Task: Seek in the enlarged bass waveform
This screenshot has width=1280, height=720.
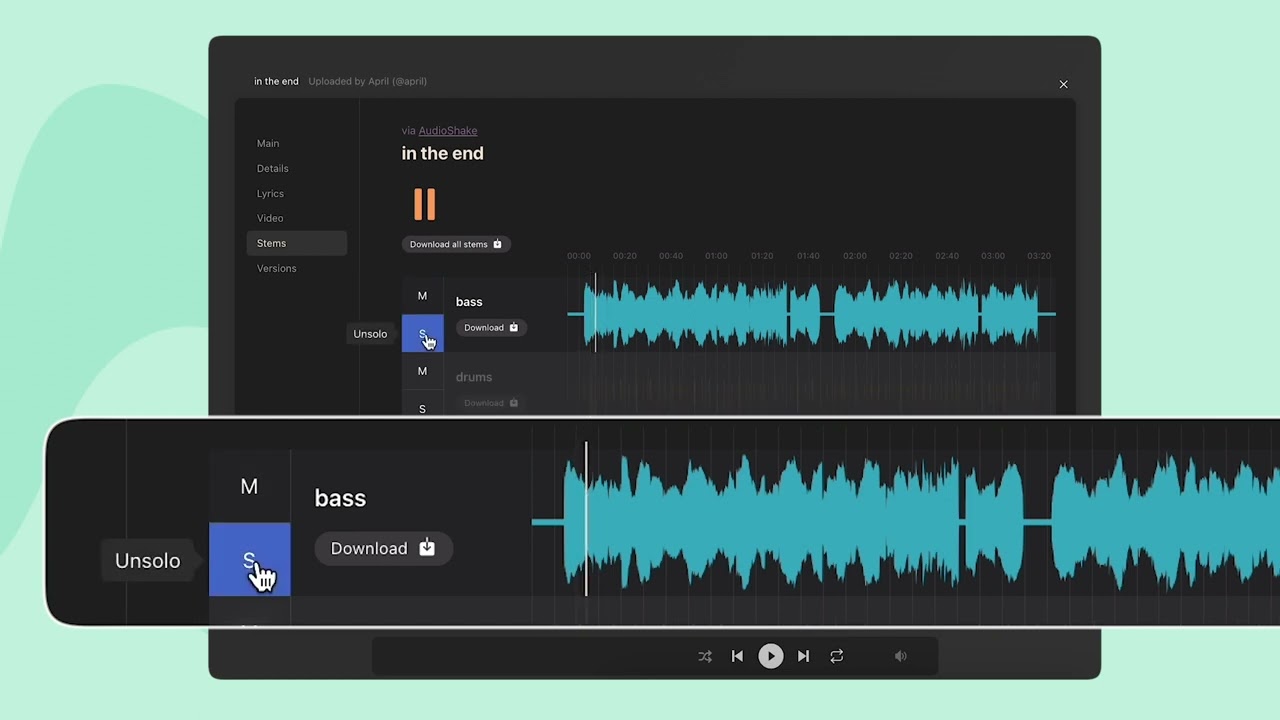Action: [x=905, y=521]
